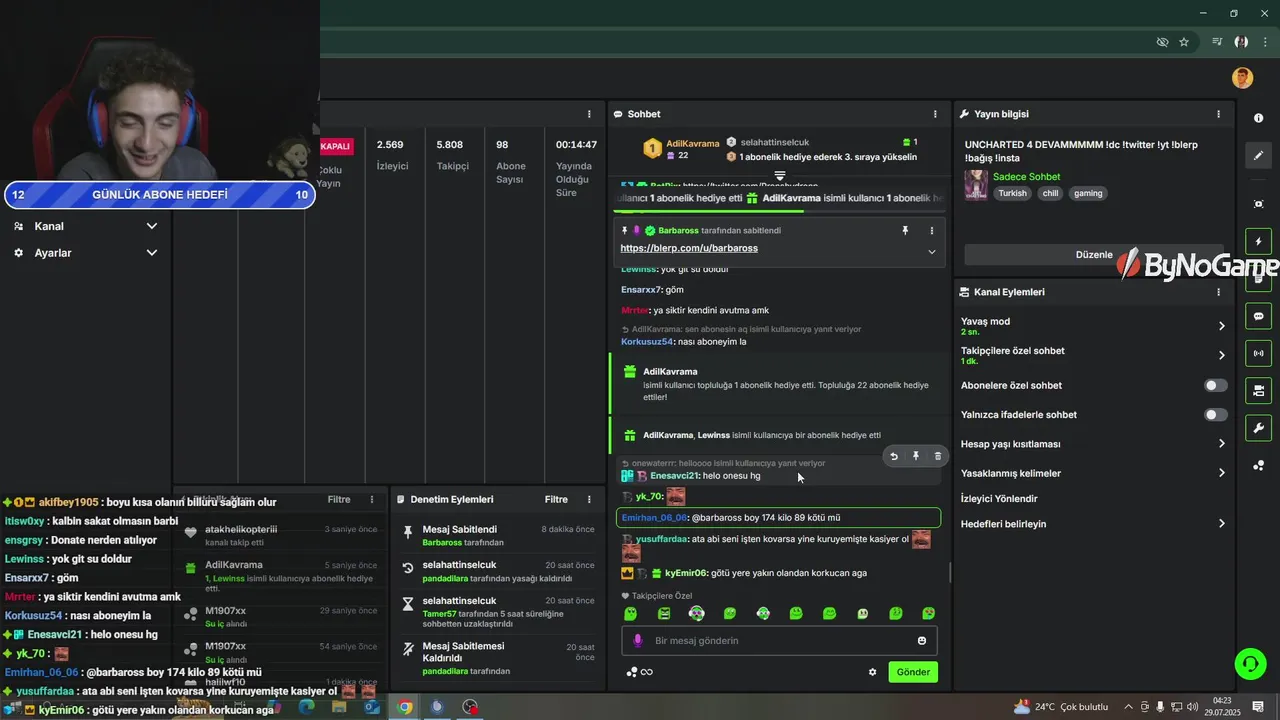Image resolution: width=1280 pixels, height=720 pixels.
Task: Select atakhelikopteriii follow activity entry
Action: (282, 534)
